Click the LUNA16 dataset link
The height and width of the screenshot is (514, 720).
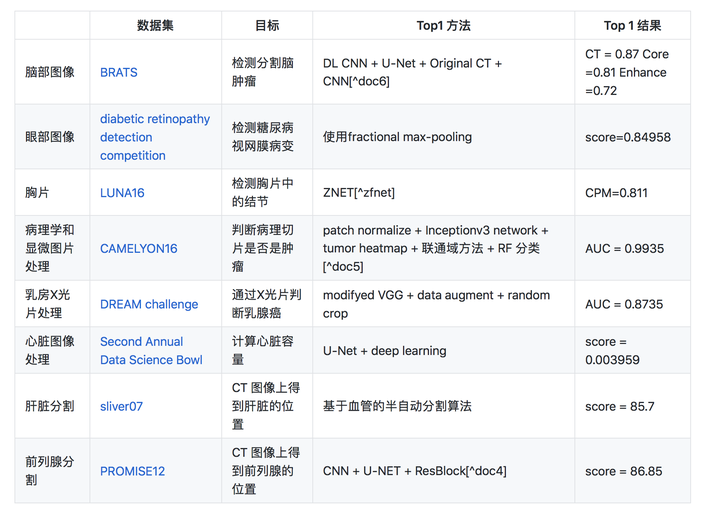(122, 192)
